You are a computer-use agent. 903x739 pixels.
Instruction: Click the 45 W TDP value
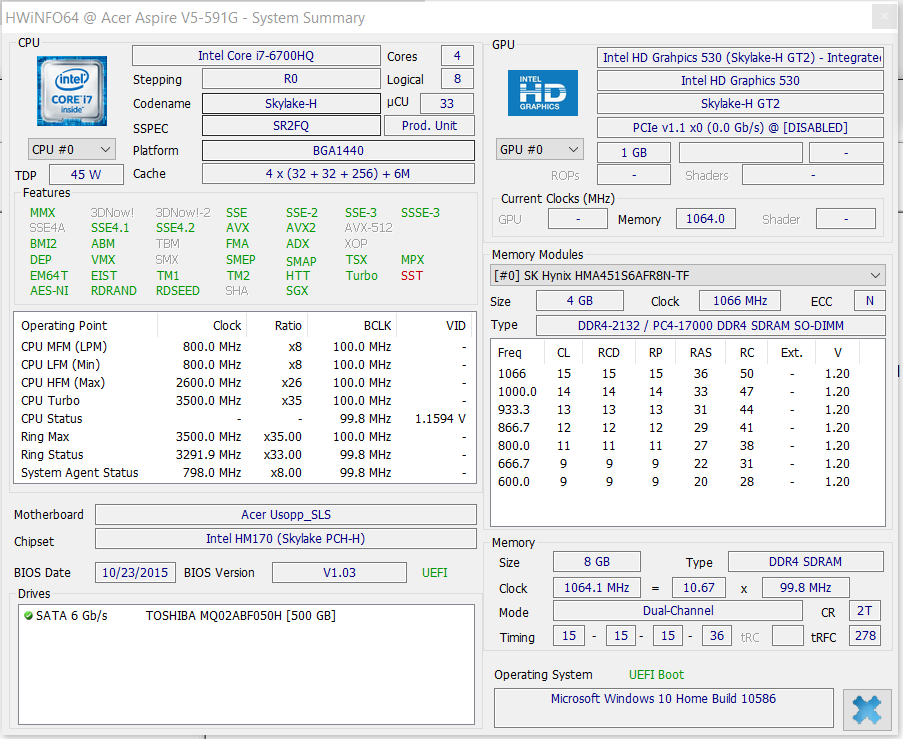click(x=86, y=175)
